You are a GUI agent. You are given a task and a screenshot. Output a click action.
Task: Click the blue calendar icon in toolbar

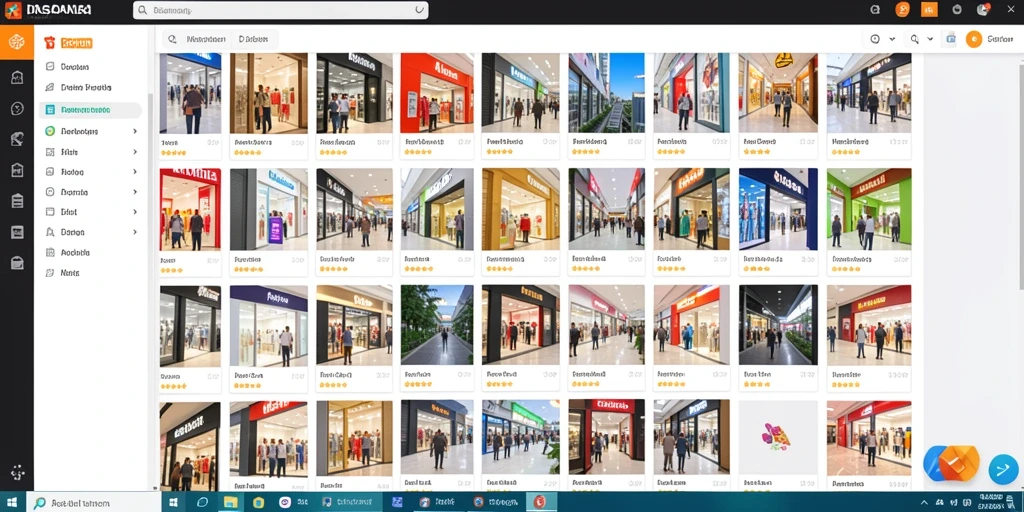(951, 39)
